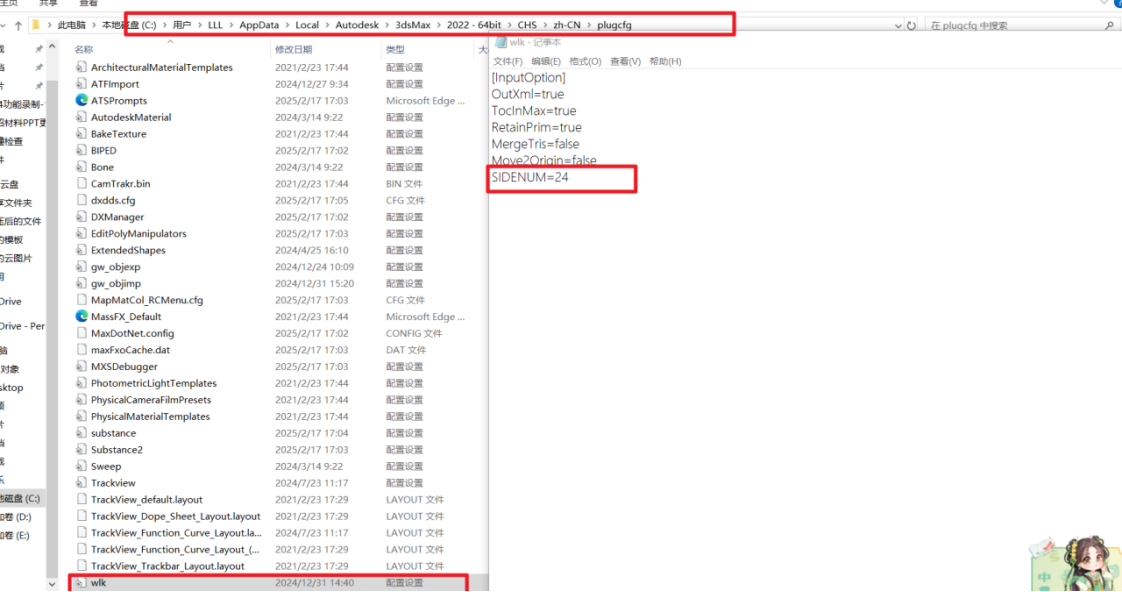Image resolution: width=1122 pixels, height=592 pixels.
Task: Click the file icon of TrackView_default.layout
Action: click(x=82, y=500)
